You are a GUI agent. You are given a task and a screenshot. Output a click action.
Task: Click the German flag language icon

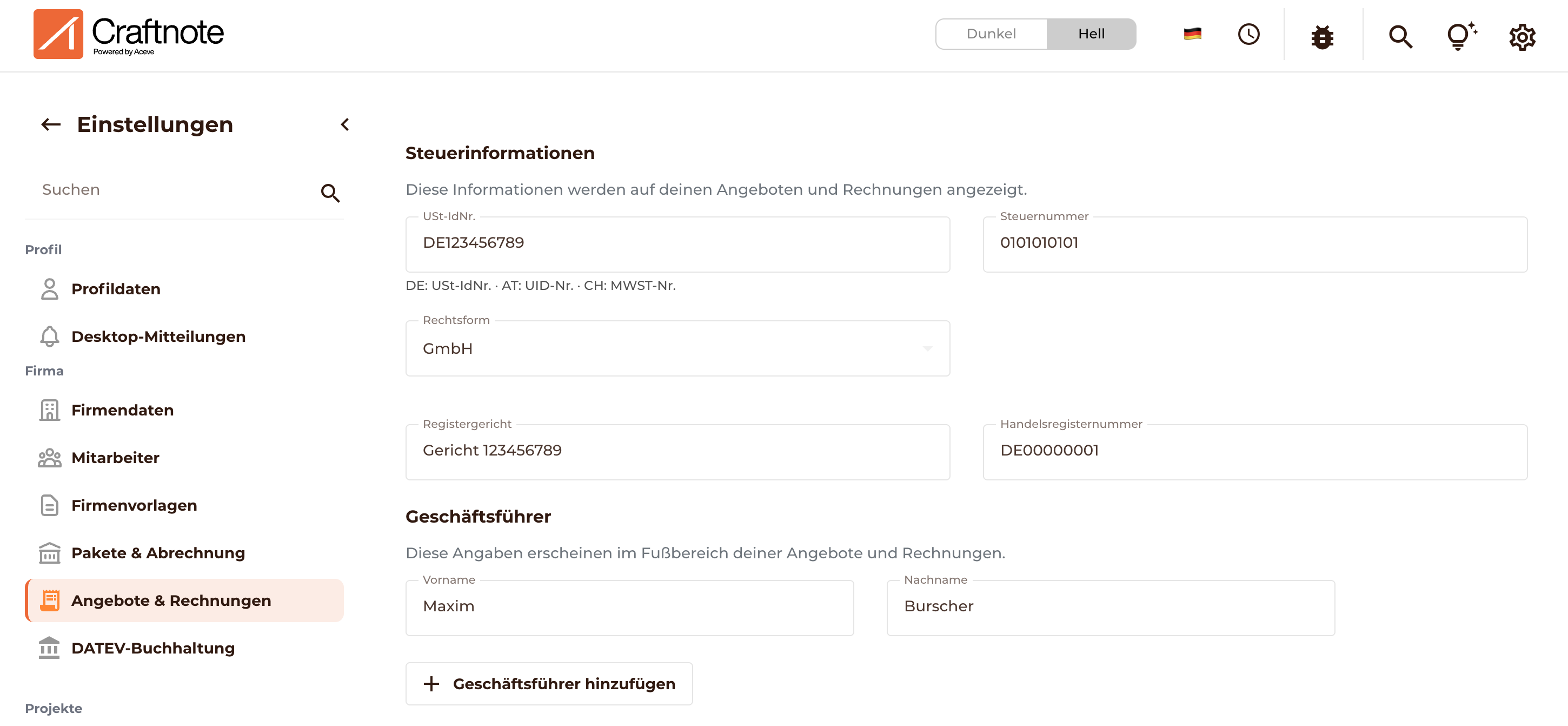[x=1192, y=34]
